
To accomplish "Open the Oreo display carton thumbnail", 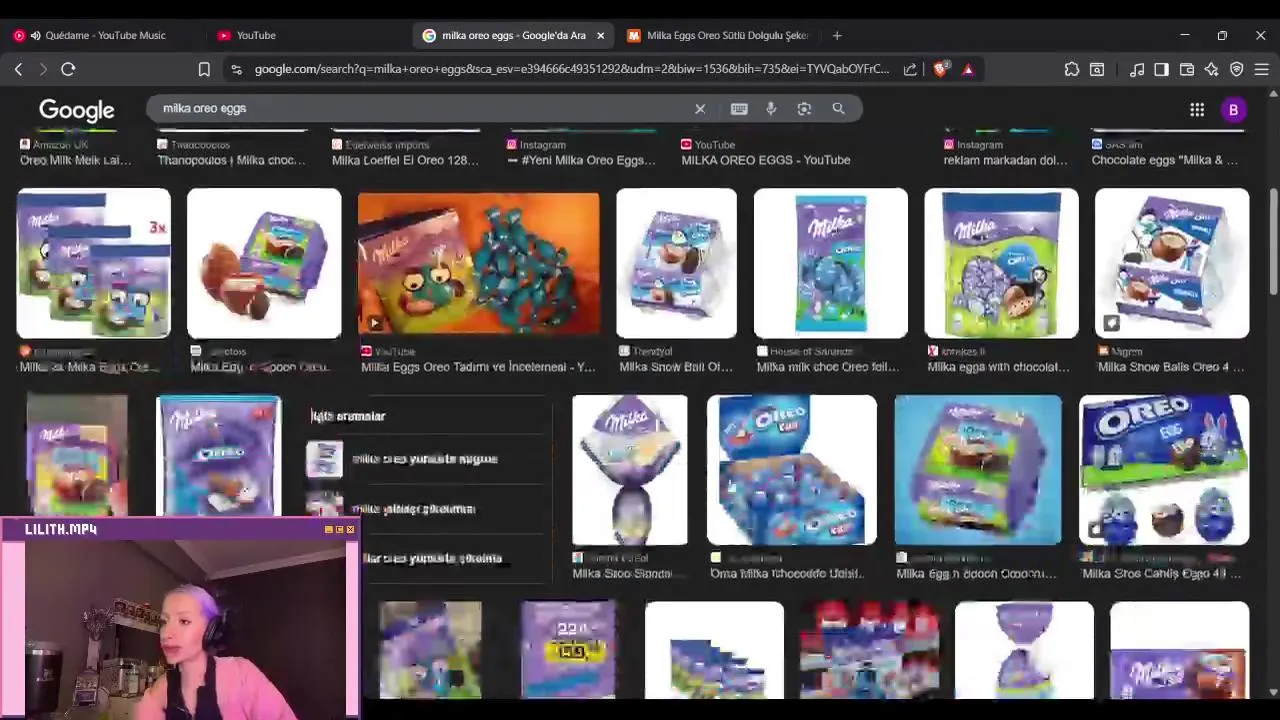I will 791,470.
